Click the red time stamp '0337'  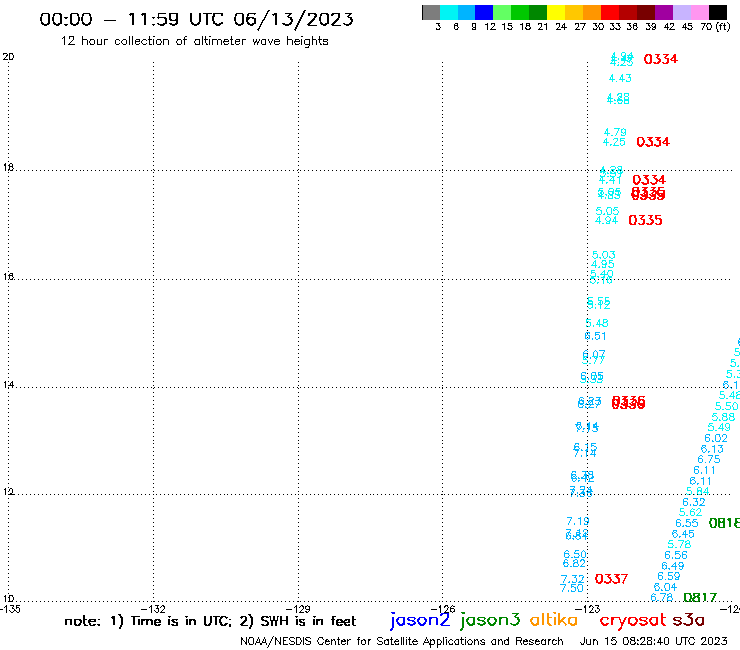[611, 579]
